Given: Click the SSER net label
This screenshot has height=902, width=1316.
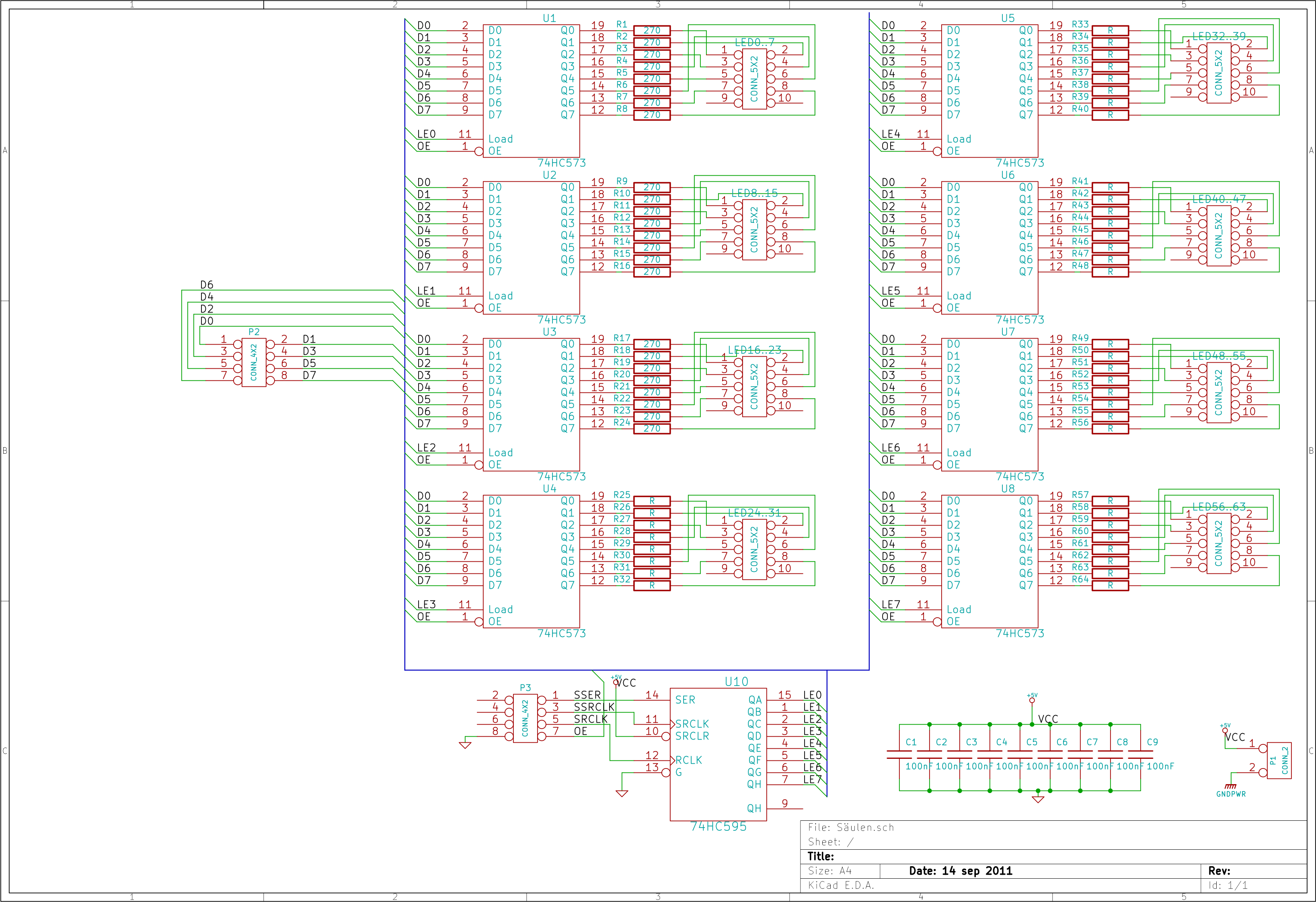Looking at the screenshot, I should point(587,695).
